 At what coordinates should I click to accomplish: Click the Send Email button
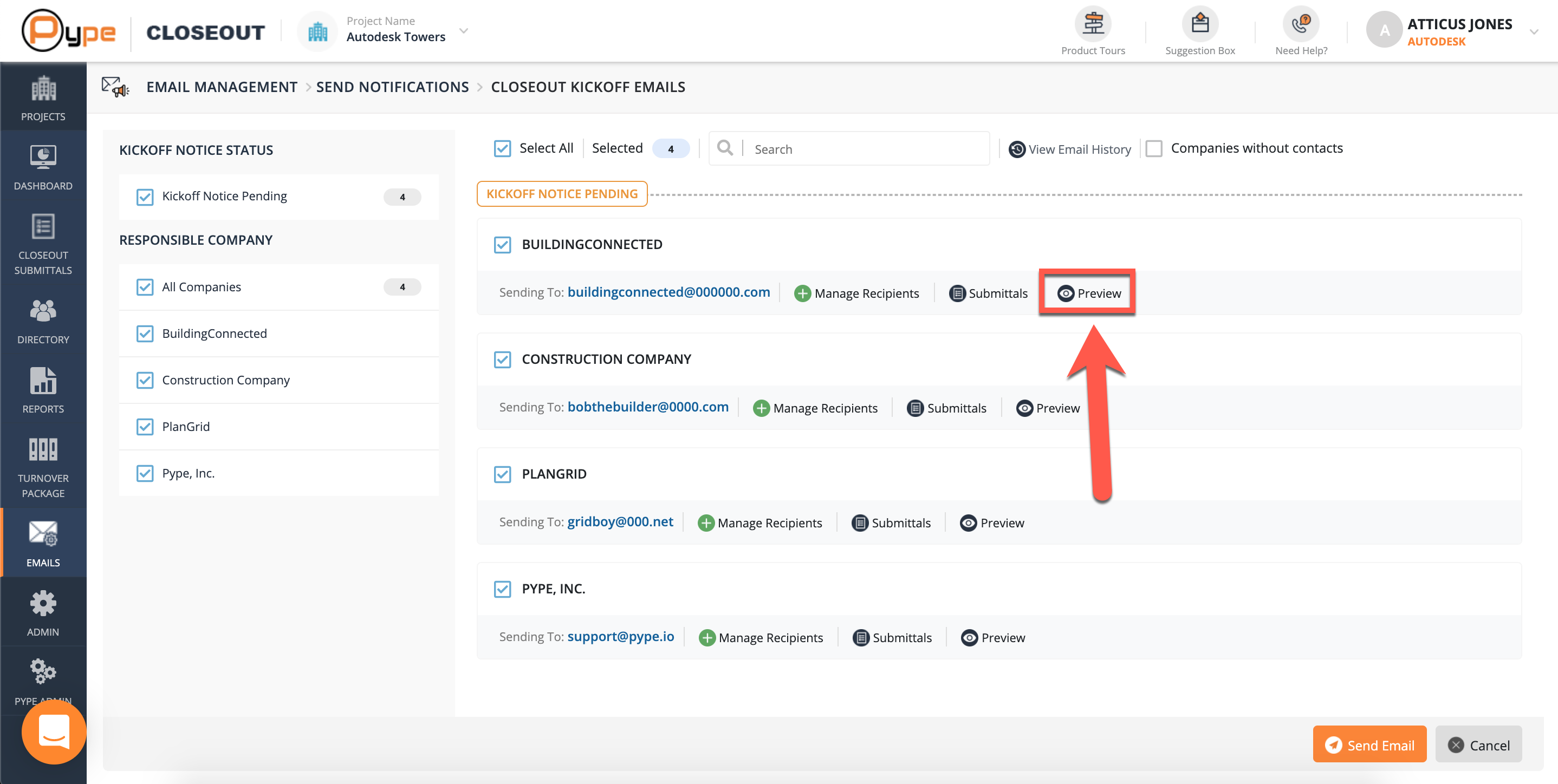point(1369,744)
